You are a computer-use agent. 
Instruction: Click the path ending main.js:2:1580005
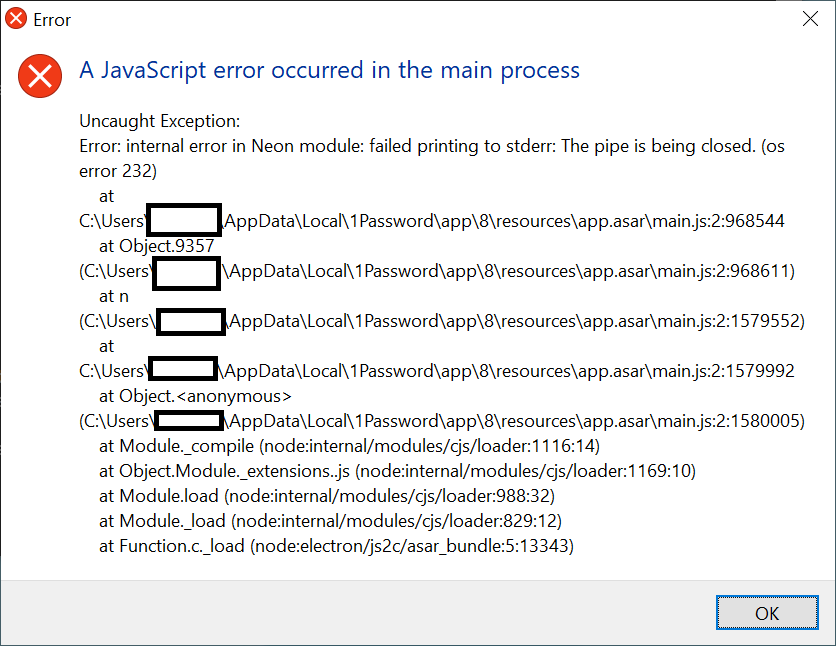point(442,421)
